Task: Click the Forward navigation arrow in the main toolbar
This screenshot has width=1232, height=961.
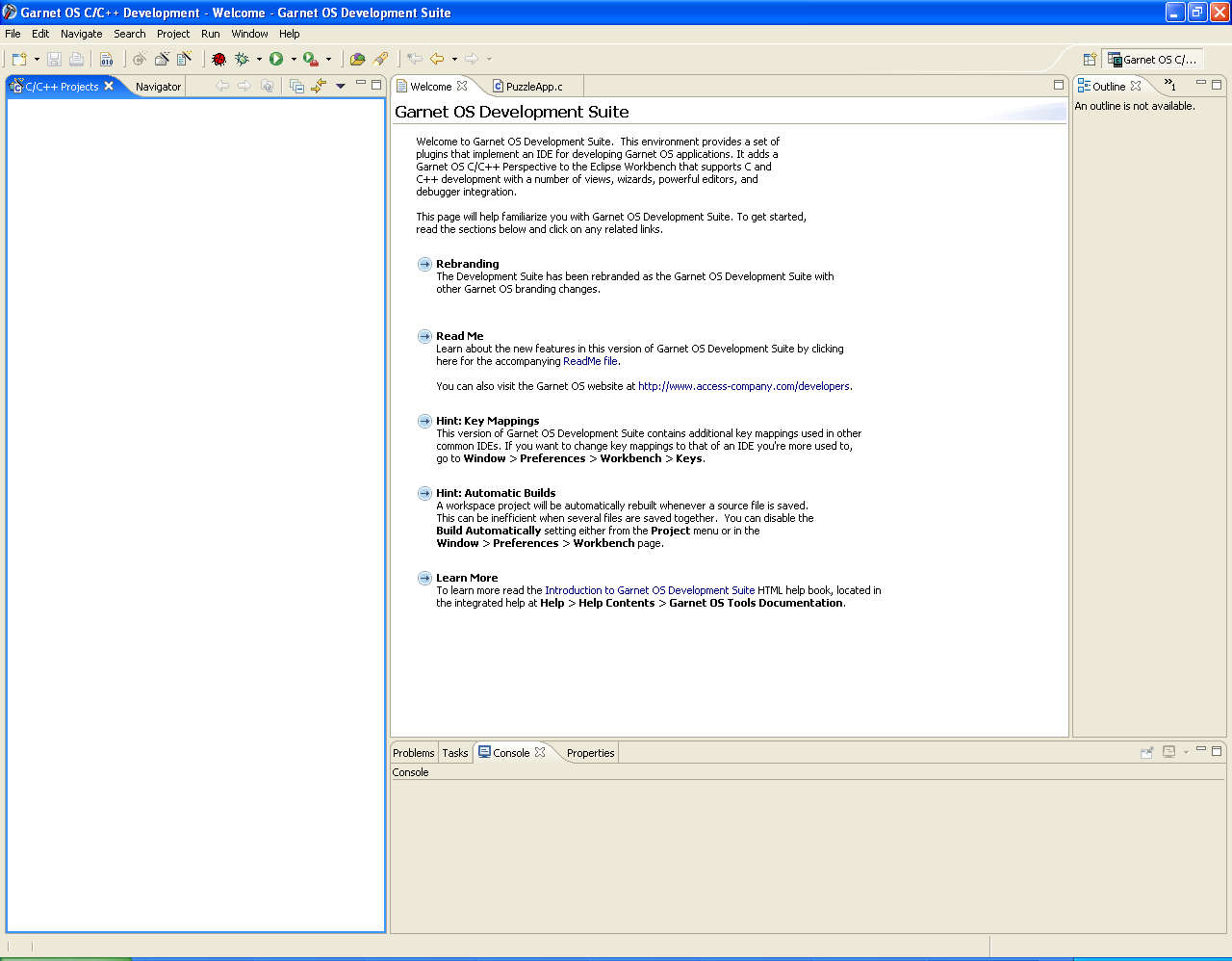Action: coord(472,60)
